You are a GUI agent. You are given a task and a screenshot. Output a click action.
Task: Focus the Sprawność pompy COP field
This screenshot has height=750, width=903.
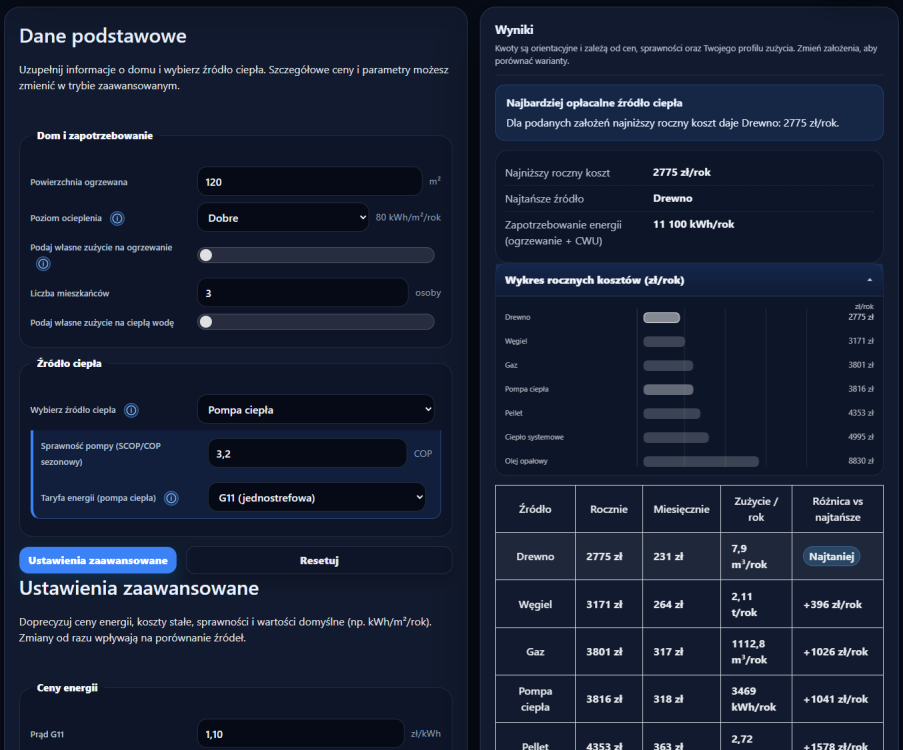pyautogui.click(x=306, y=454)
